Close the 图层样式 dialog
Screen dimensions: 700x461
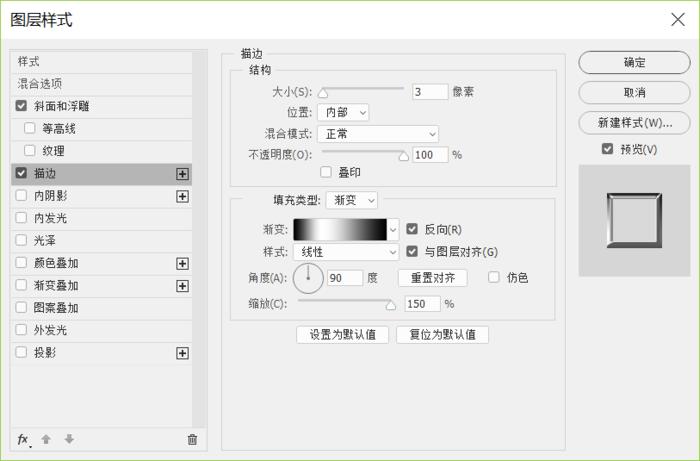678,20
